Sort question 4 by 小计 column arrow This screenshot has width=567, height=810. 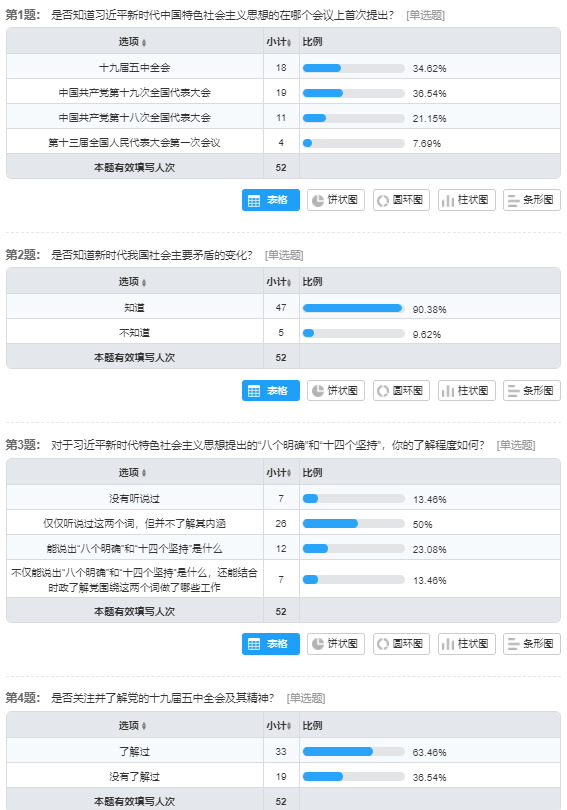coord(289,726)
